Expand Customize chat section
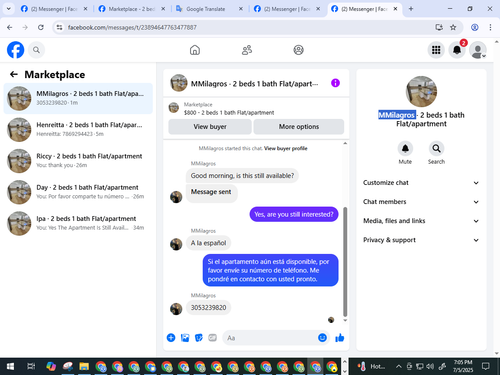 tap(421, 183)
